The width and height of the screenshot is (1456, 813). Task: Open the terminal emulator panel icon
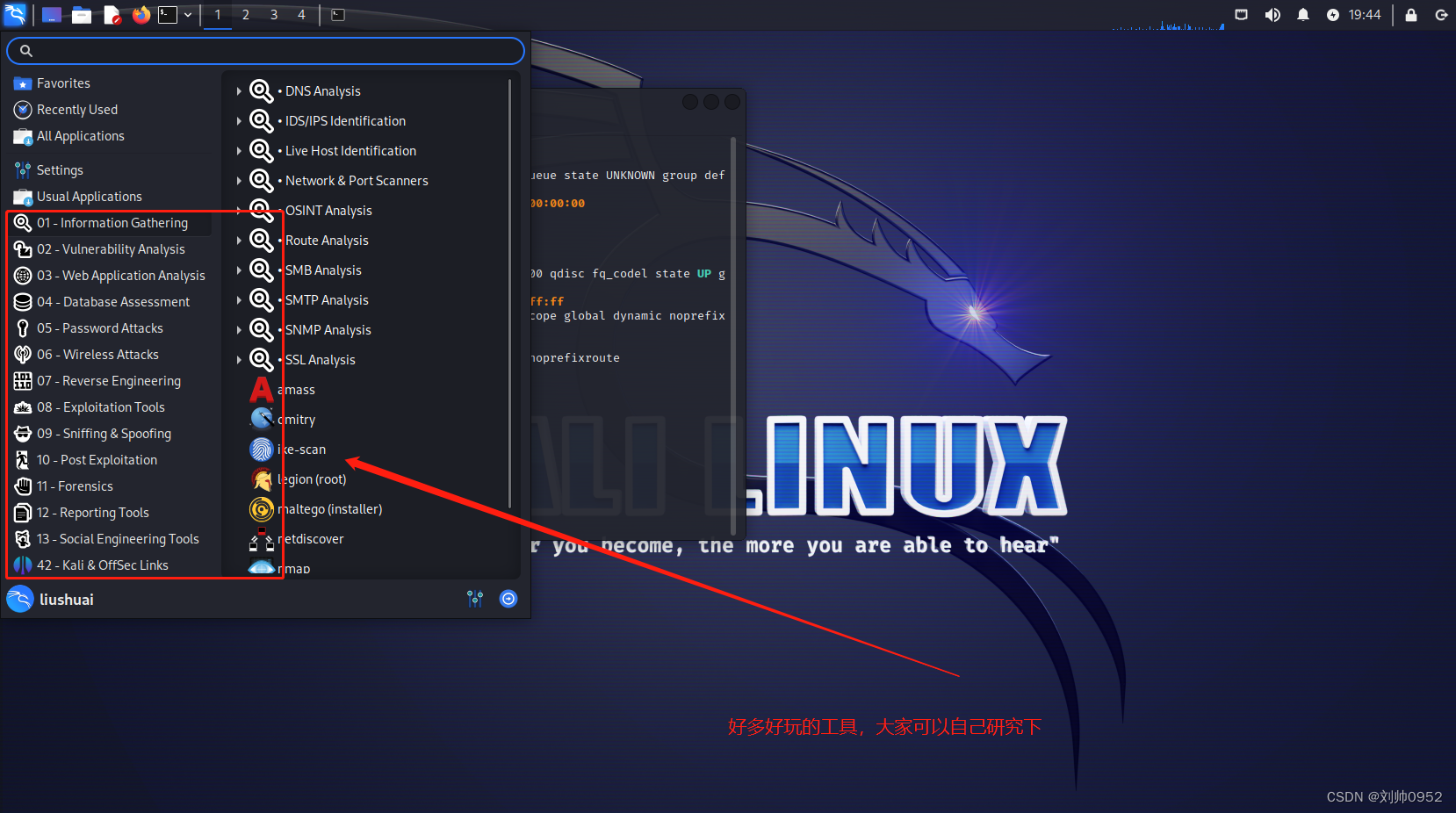tap(168, 15)
